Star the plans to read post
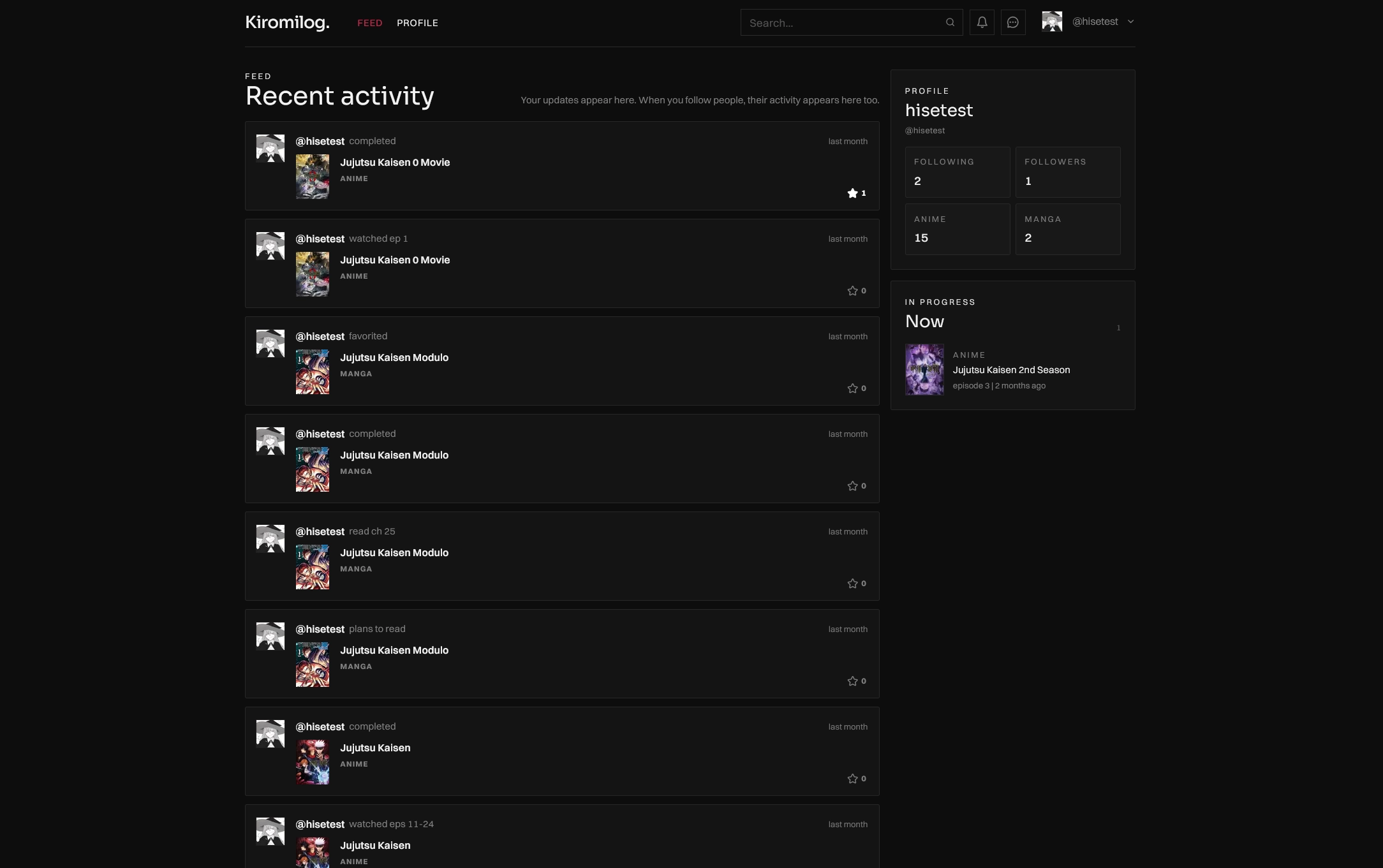The image size is (1383, 868). coord(856,681)
